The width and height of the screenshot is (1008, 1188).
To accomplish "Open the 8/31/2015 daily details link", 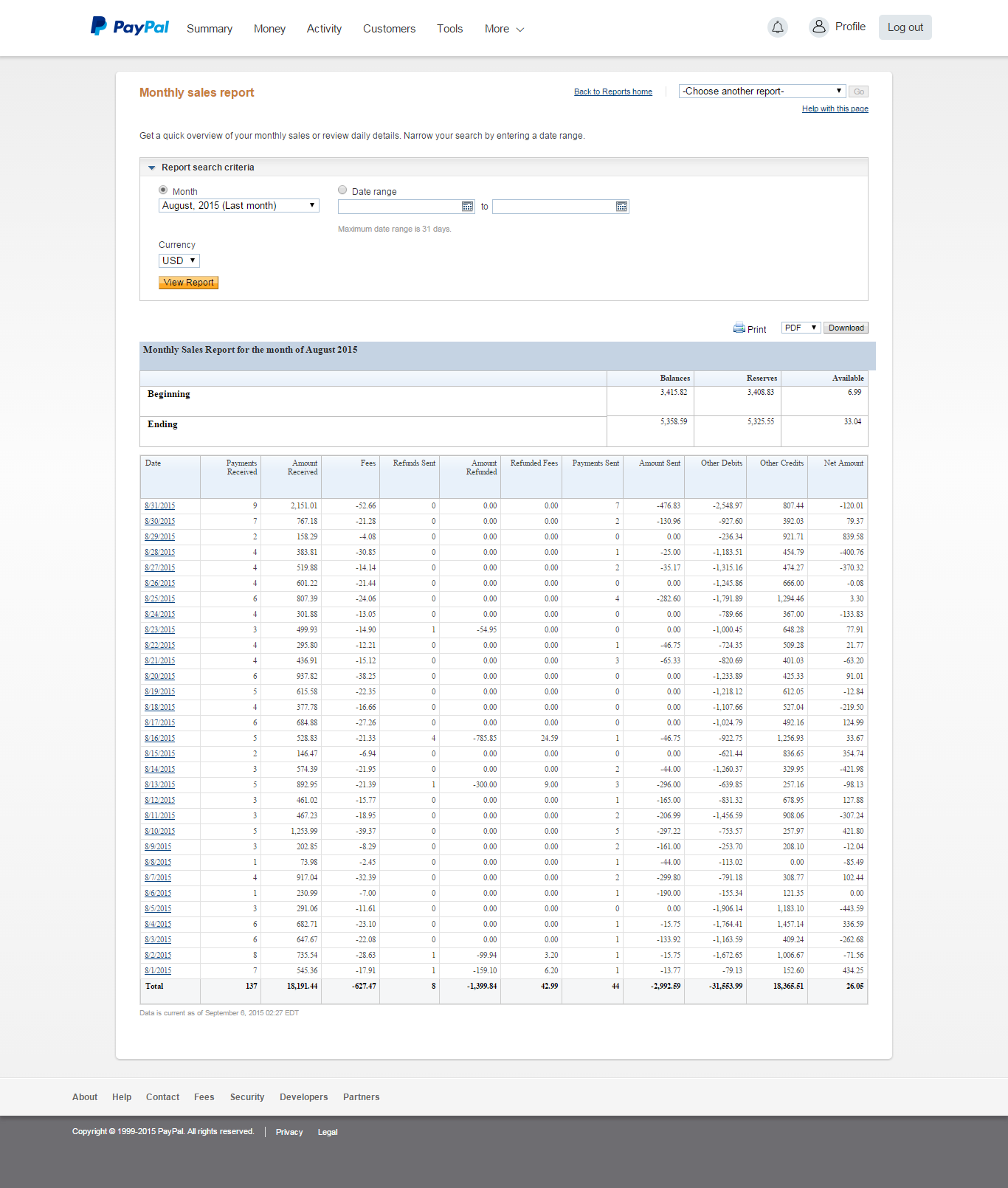I will 160,506.
